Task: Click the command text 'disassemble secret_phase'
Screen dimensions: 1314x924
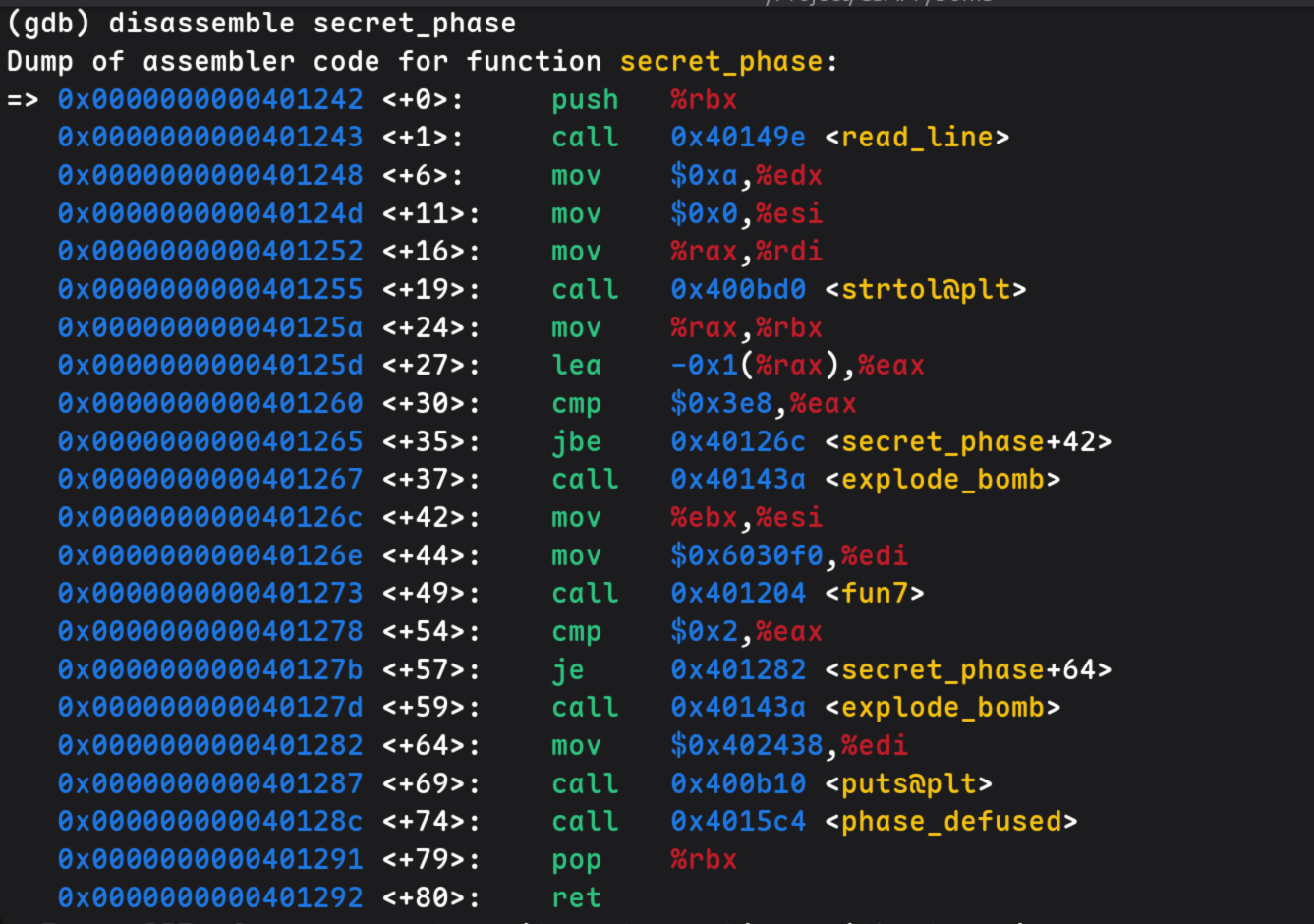Action: tap(313, 23)
